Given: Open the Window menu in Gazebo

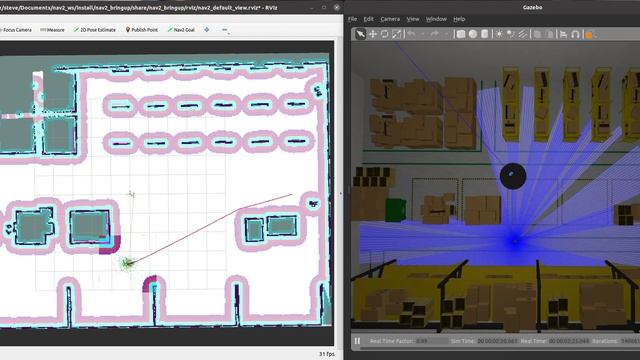Looking at the screenshot, I should pos(436,19).
